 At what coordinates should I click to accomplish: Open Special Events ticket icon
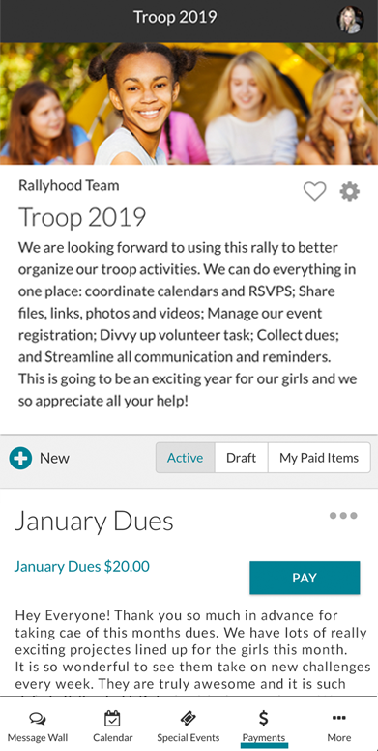tap(188, 718)
